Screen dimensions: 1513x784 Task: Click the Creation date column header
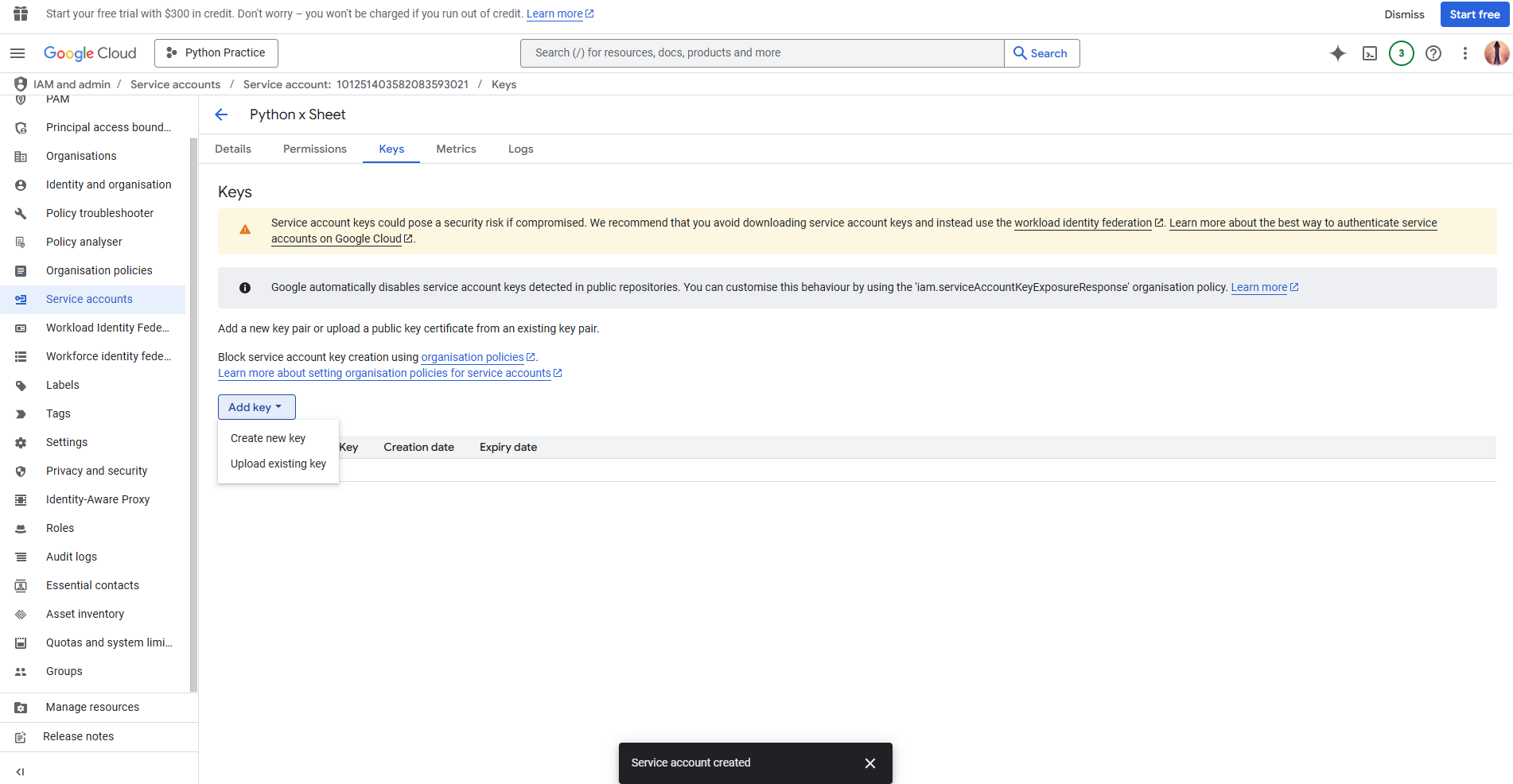(418, 447)
